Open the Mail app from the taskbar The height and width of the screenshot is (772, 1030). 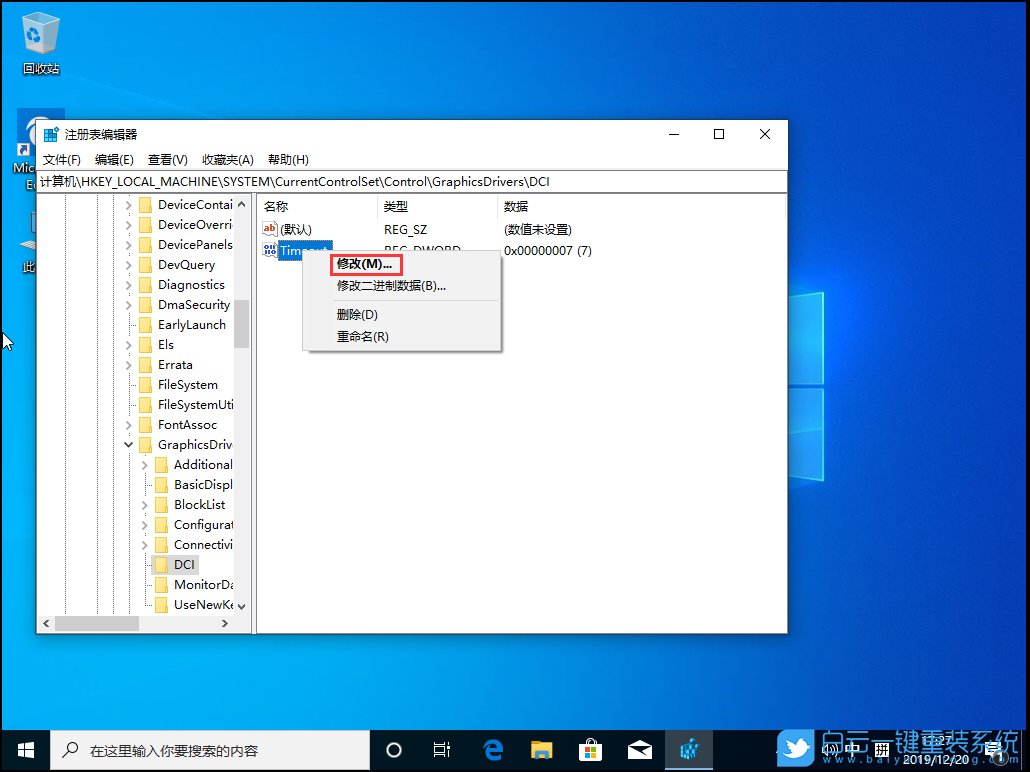click(x=640, y=749)
